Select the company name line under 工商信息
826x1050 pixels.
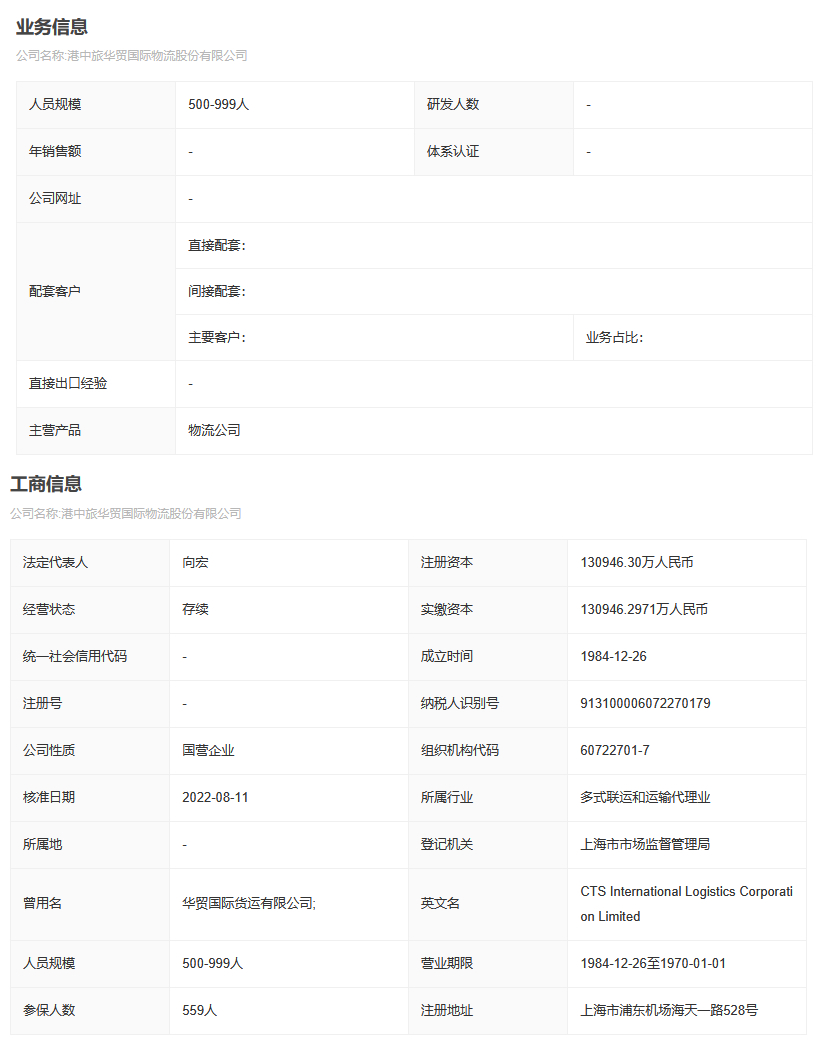[126, 514]
